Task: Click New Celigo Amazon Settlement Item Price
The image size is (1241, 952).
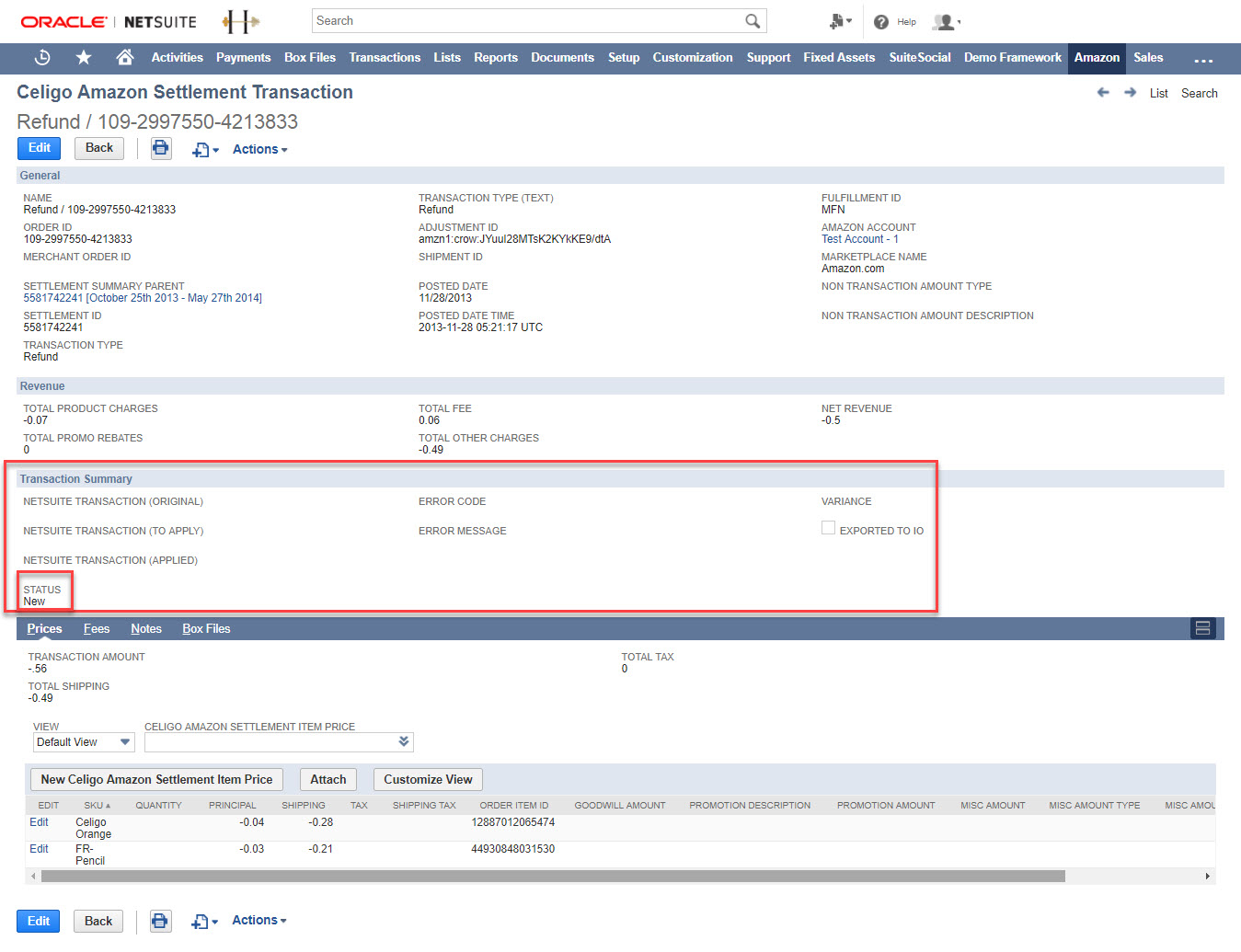Action: pos(156,779)
